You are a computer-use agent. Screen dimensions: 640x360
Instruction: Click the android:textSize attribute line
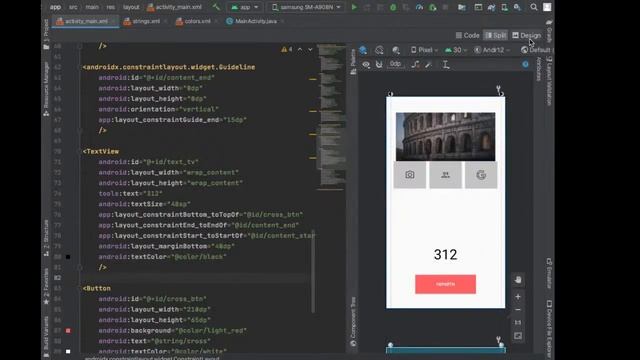tap(144, 204)
